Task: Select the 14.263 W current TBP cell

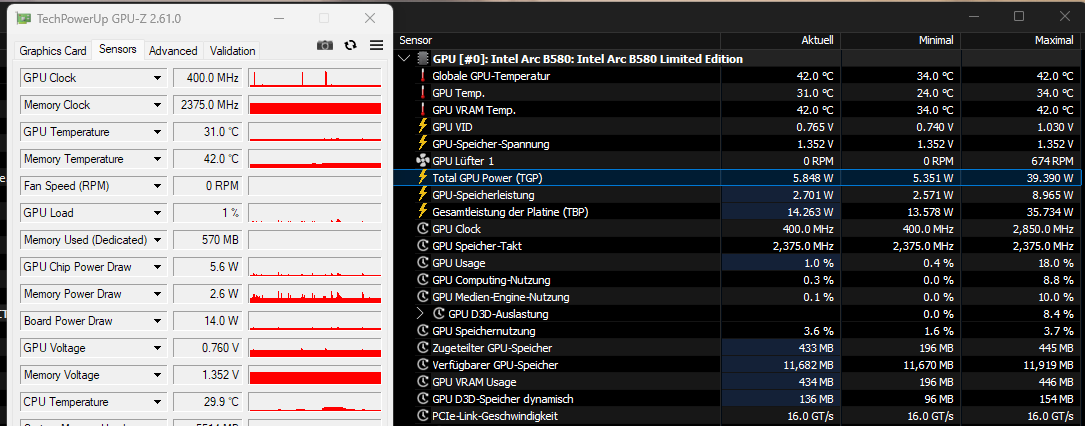Action: coord(781,212)
